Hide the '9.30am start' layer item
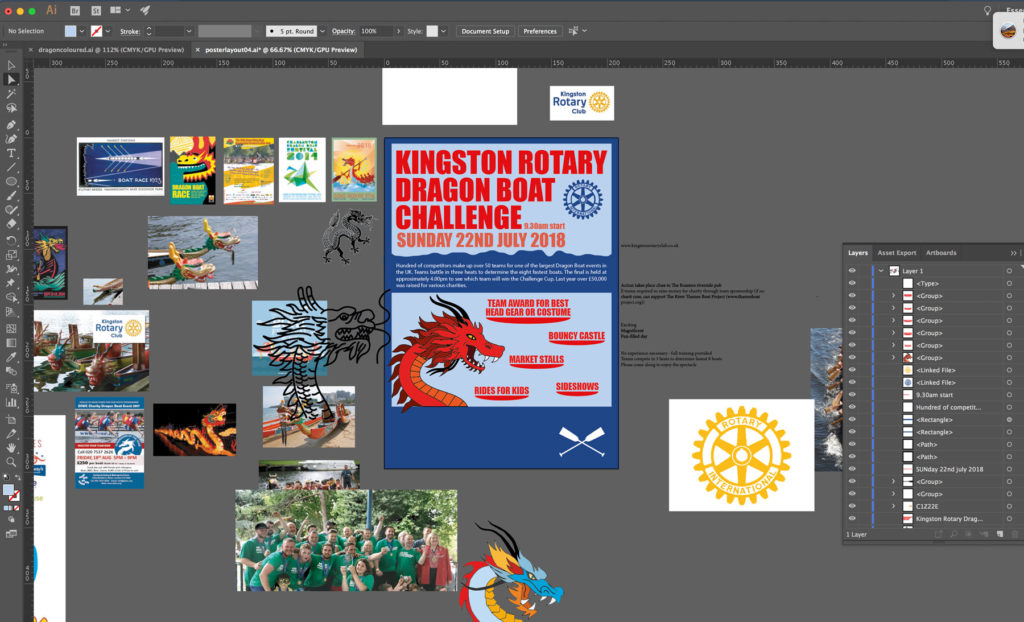This screenshot has height=622, width=1024. tap(852, 395)
